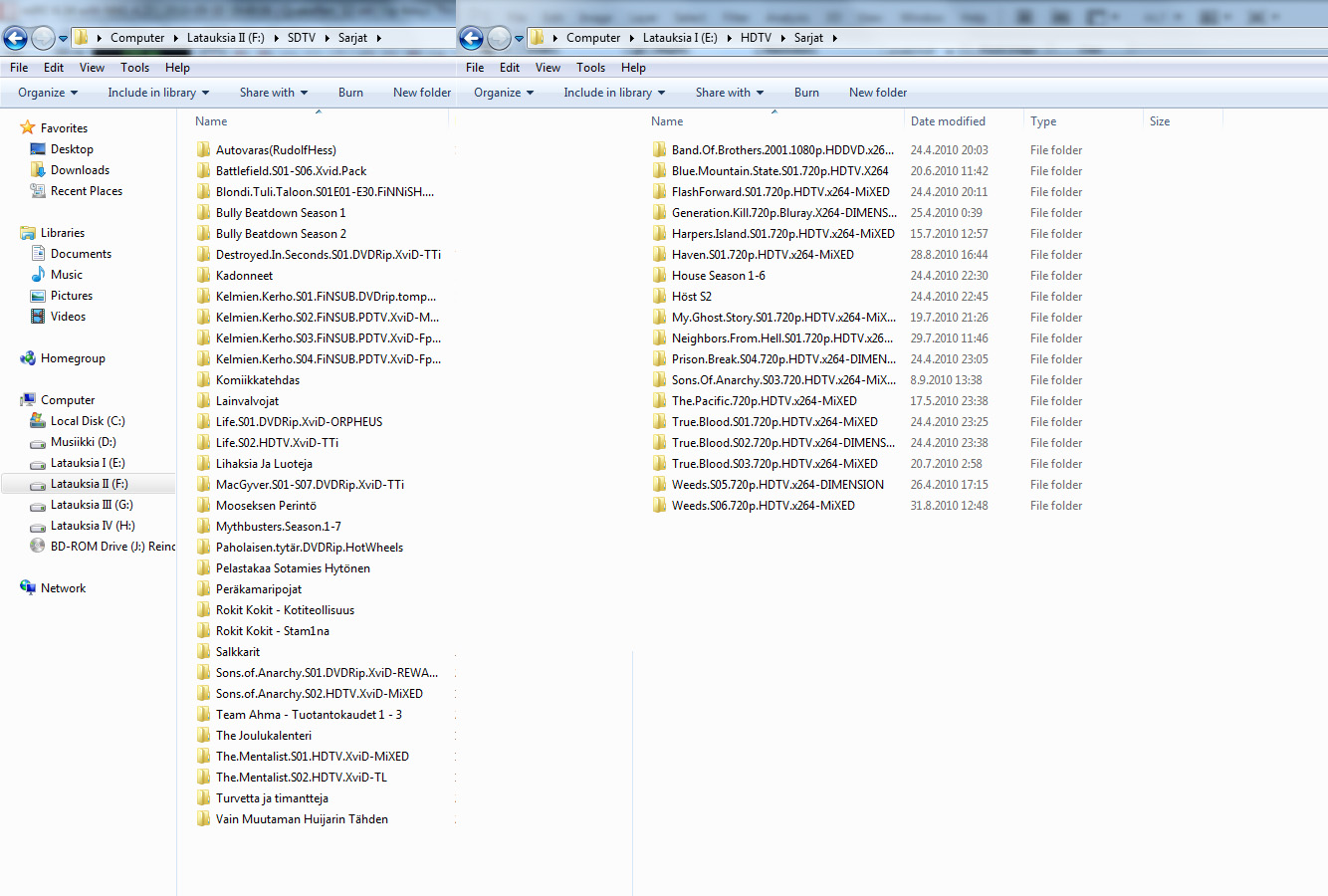The image size is (1328, 896).
Task: Select the Latauksia II (F:) drive in the navigation pane
Action: [x=90, y=484]
